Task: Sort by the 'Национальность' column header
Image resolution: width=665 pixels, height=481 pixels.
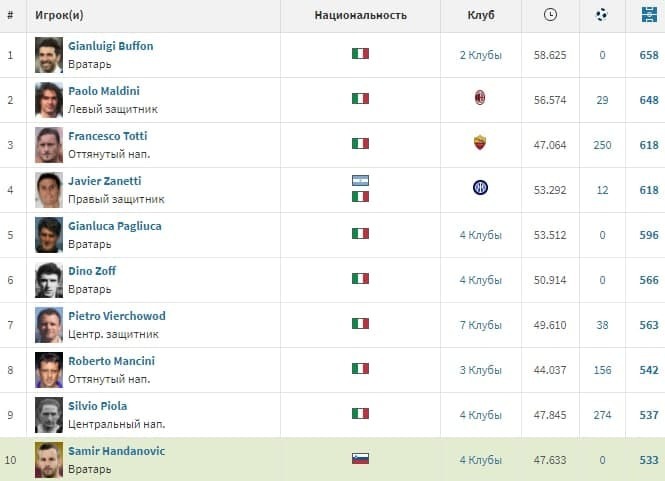Action: tap(360, 15)
